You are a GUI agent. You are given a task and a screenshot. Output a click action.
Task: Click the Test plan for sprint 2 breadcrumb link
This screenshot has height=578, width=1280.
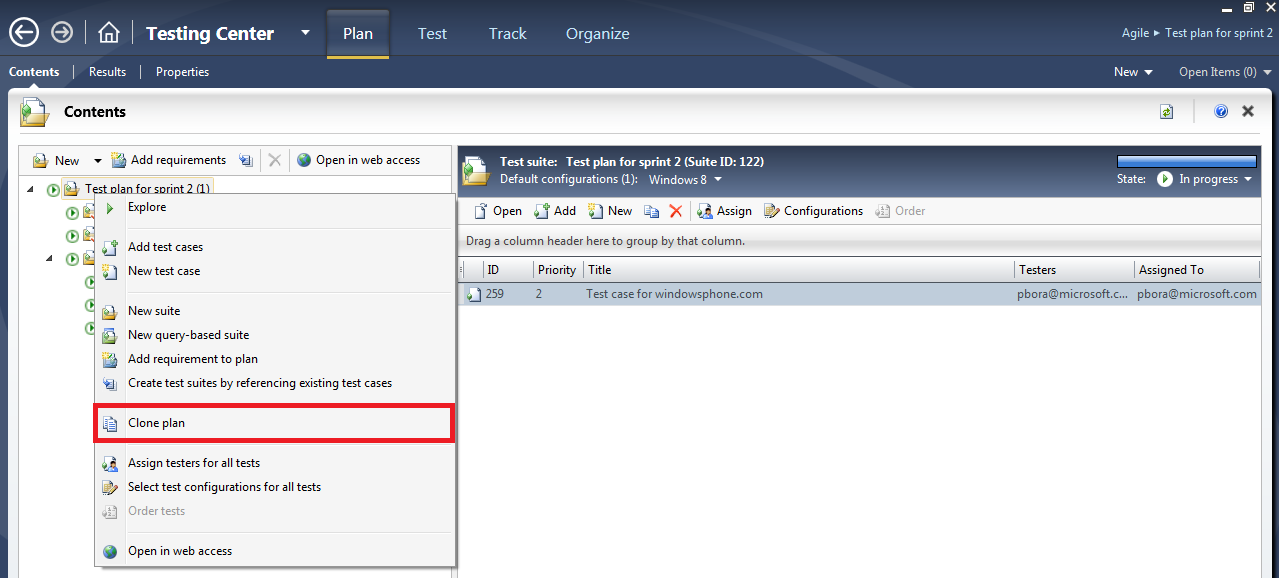coord(1219,33)
